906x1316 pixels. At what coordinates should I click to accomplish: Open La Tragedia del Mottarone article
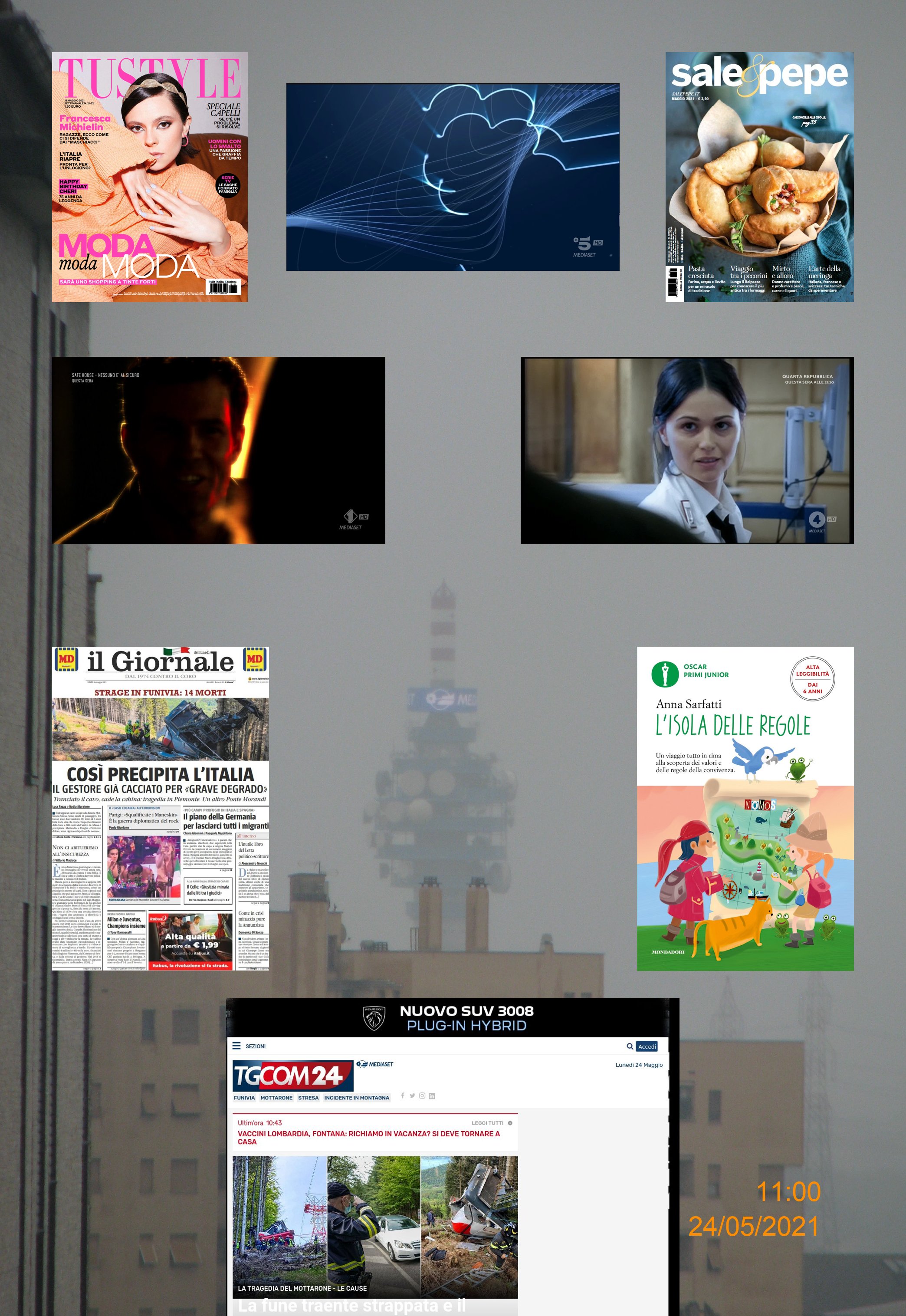click(x=302, y=1288)
